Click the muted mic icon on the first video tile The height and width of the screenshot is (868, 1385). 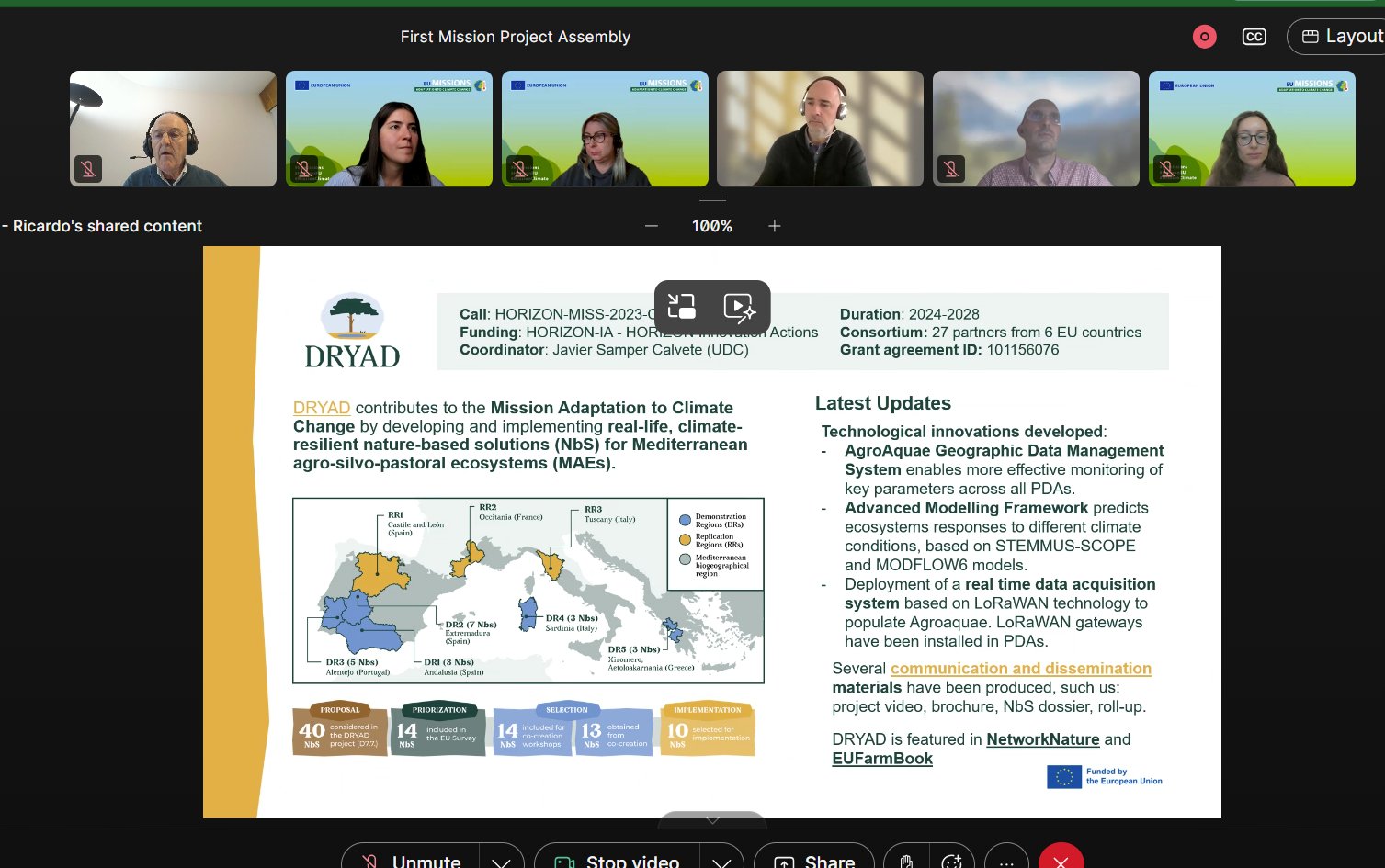pyautogui.click(x=88, y=169)
